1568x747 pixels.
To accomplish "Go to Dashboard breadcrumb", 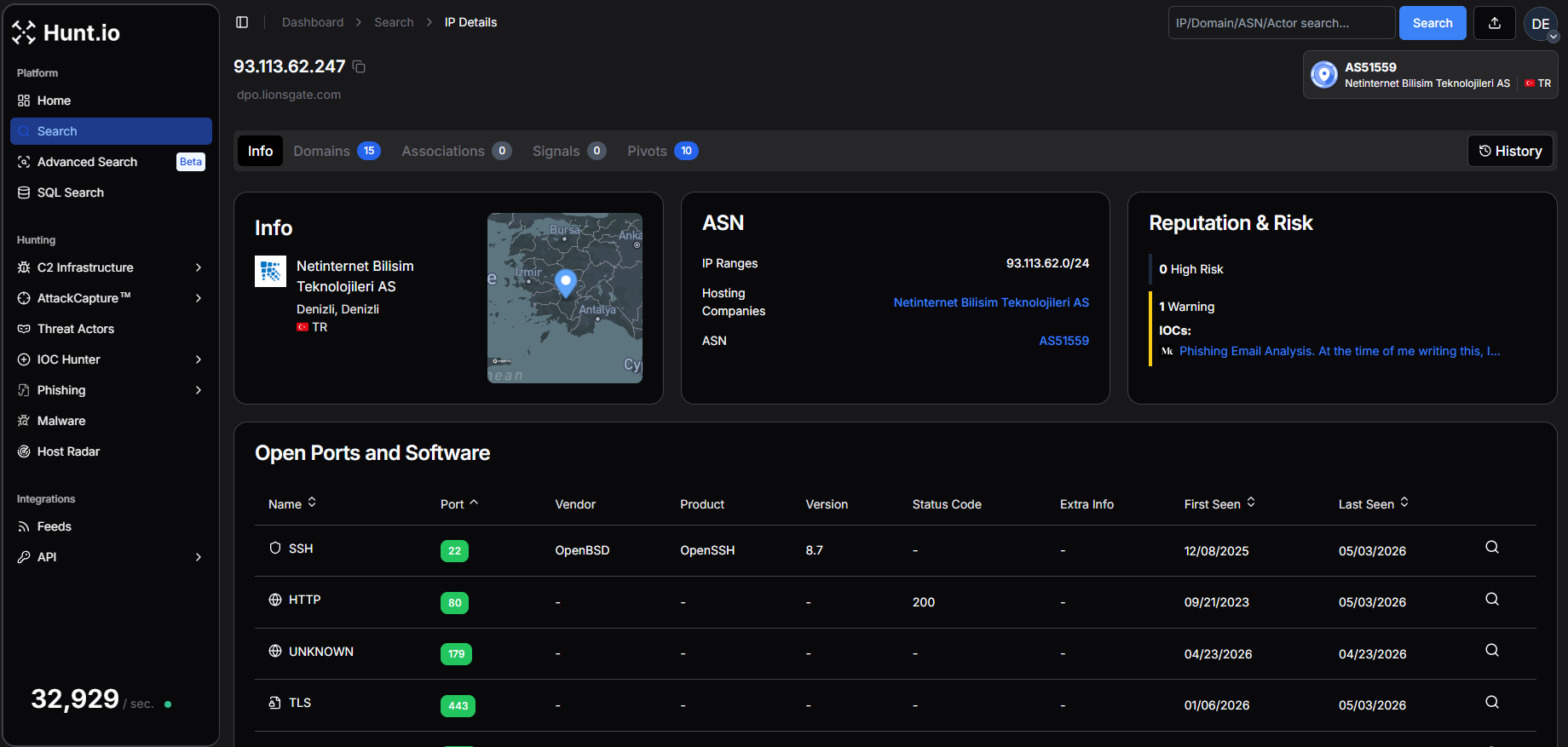I will [x=313, y=22].
